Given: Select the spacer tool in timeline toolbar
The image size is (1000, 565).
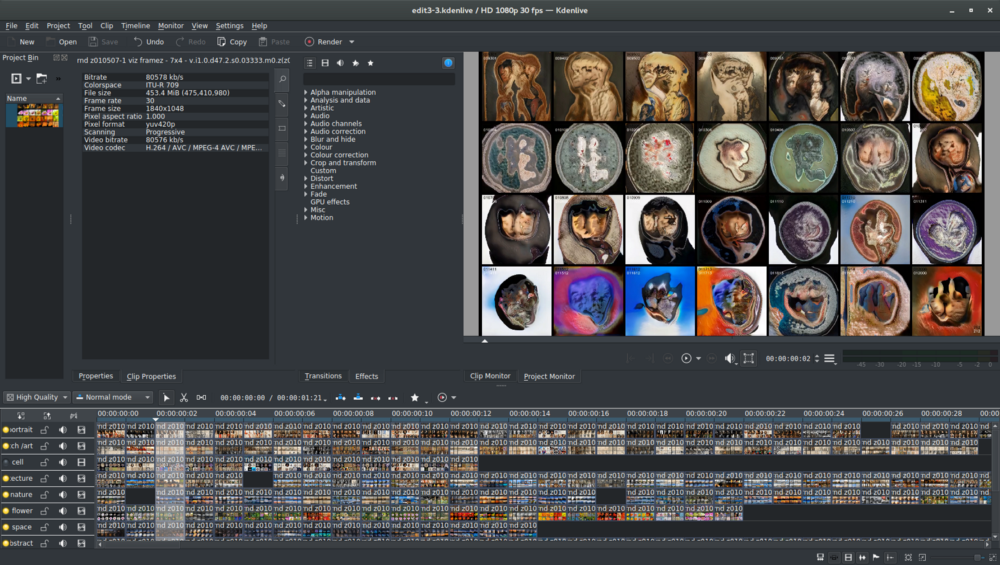Looking at the screenshot, I should point(199,398).
